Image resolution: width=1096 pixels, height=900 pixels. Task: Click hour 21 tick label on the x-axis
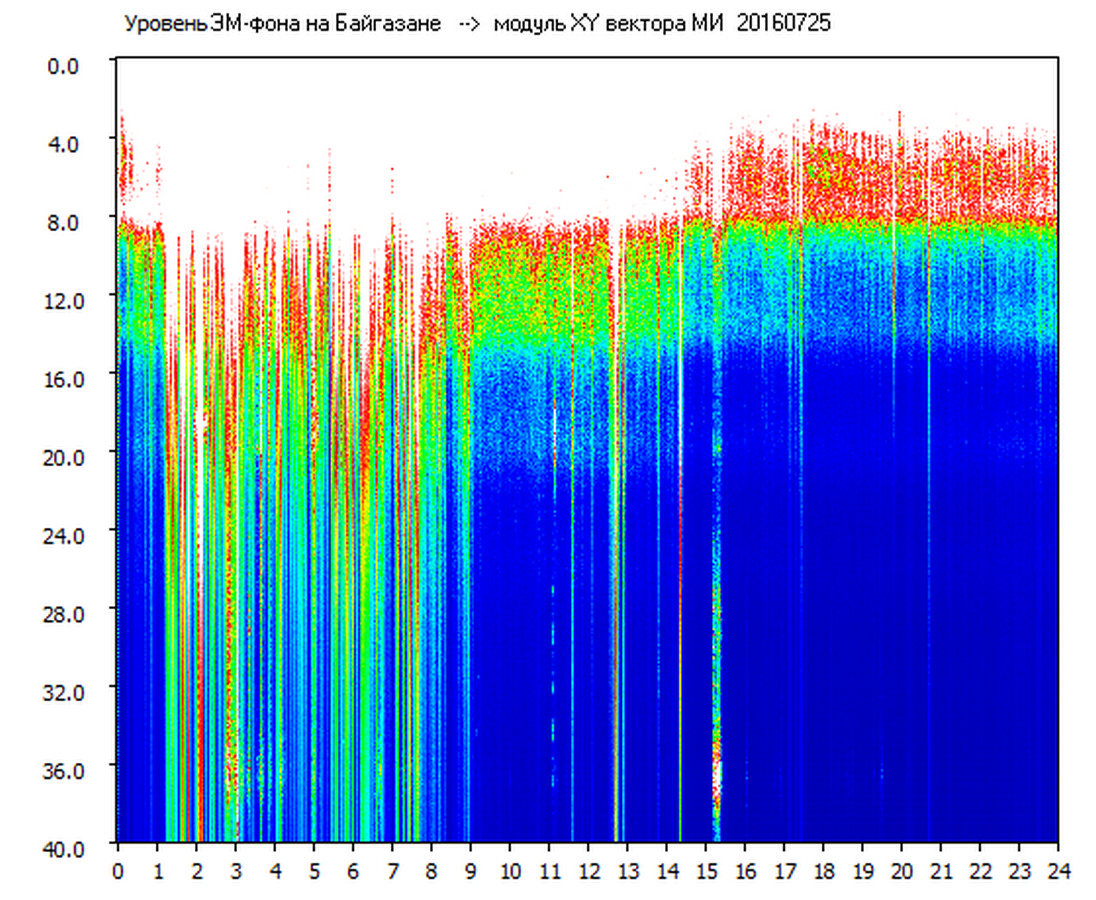(940, 869)
